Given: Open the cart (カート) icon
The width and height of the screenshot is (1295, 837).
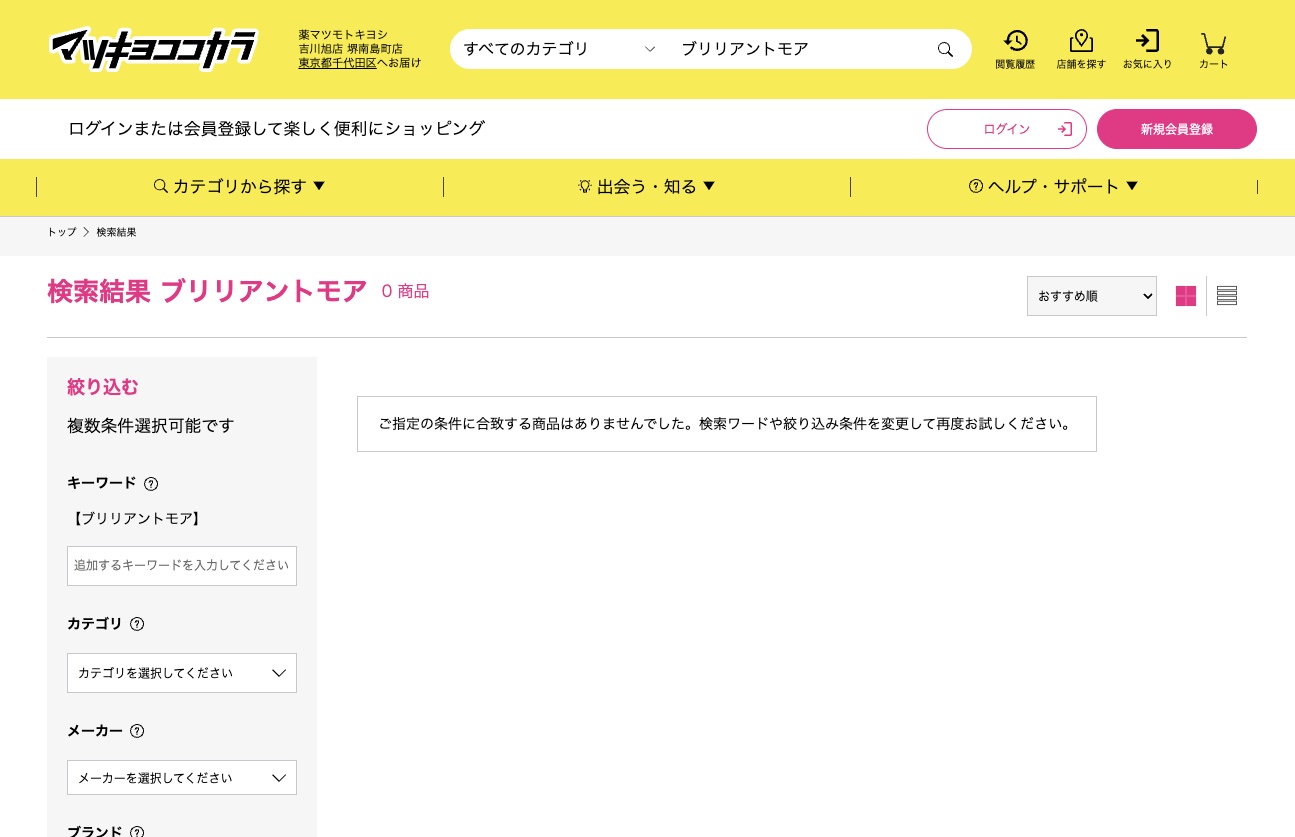Looking at the screenshot, I should pyautogui.click(x=1213, y=49).
